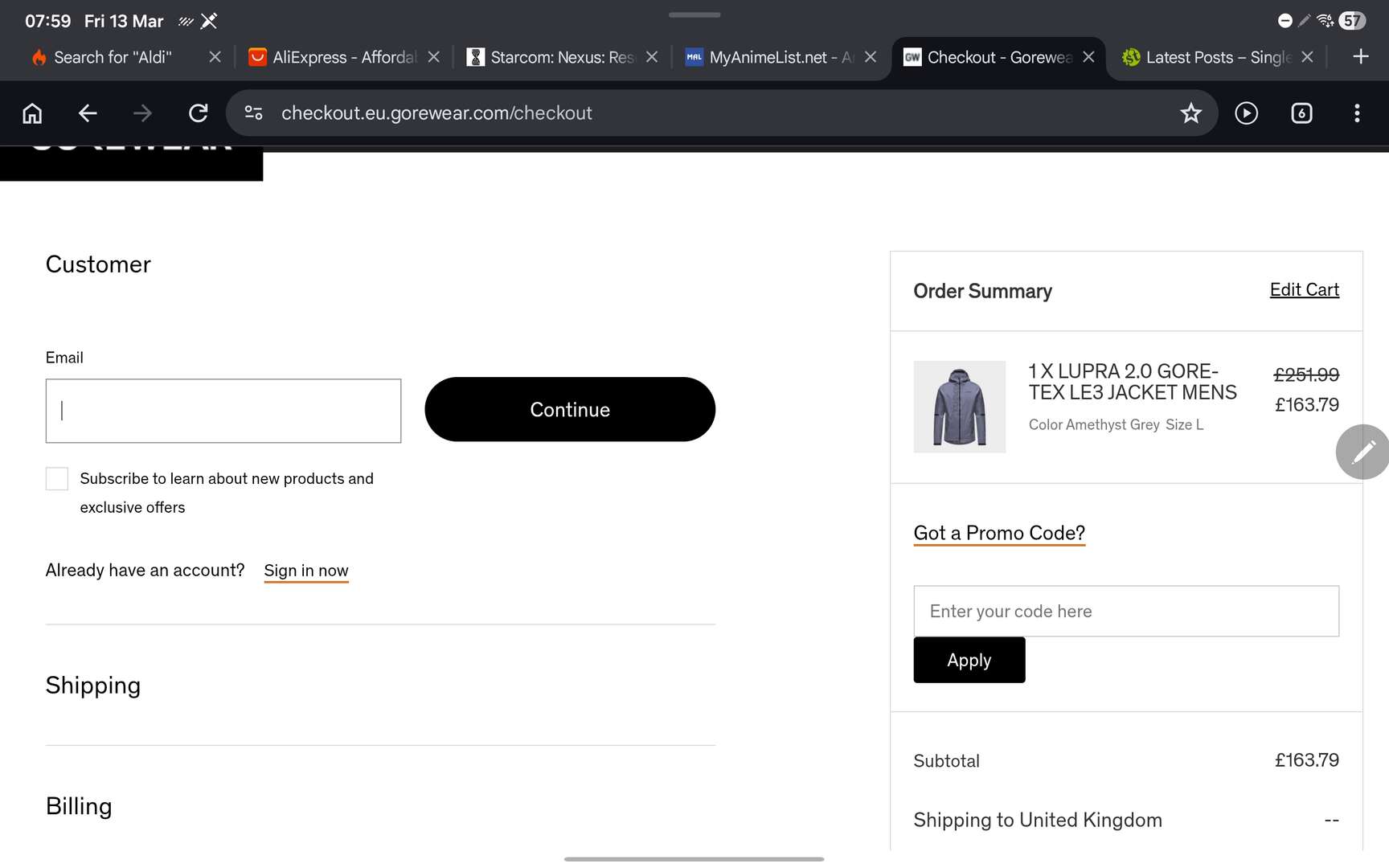Bookmark this page with the star icon
This screenshot has width=1389, height=868.
tap(1190, 113)
